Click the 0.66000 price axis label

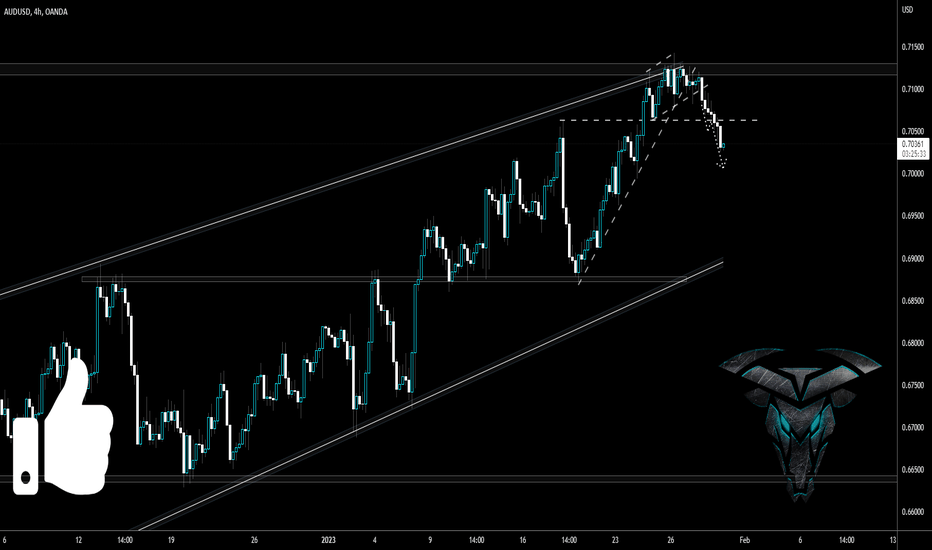point(913,512)
